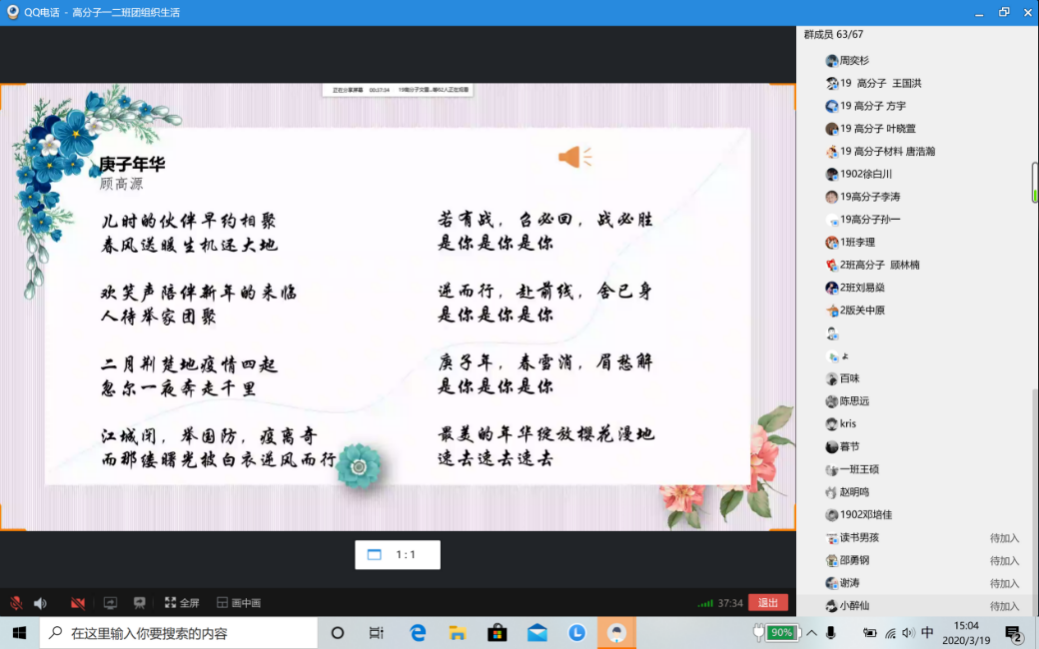Viewport: 1039px width, 649px height.
Task: Select member 陈思远 in list
Action: click(854, 401)
